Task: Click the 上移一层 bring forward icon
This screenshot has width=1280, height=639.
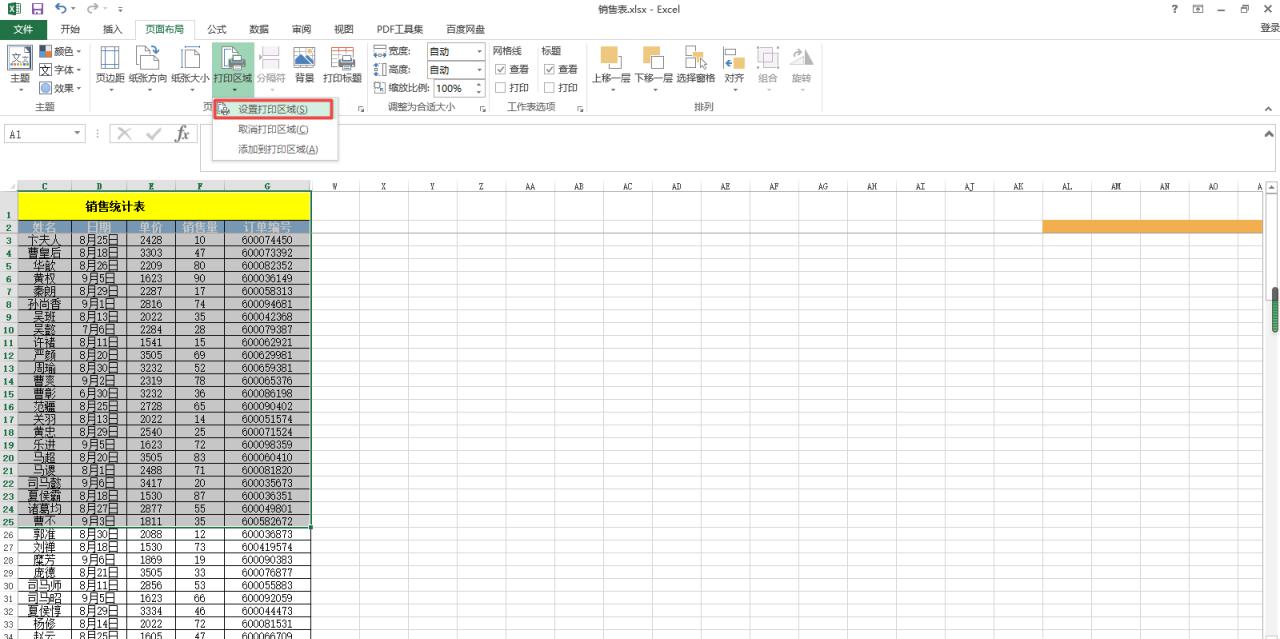Action: coord(610,58)
